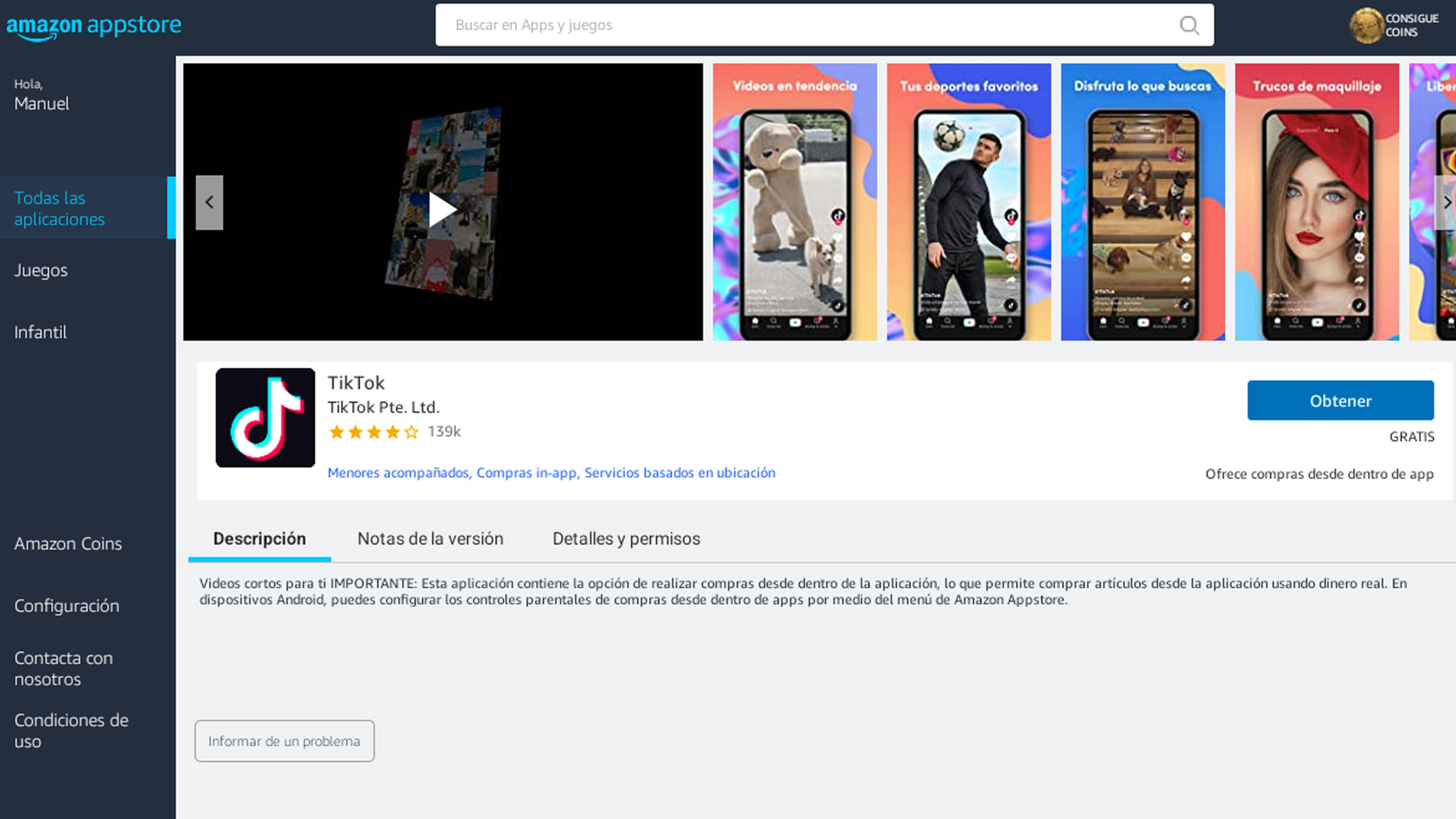Image resolution: width=1456 pixels, height=819 pixels.
Task: Click the search magnifier icon
Action: (1189, 25)
